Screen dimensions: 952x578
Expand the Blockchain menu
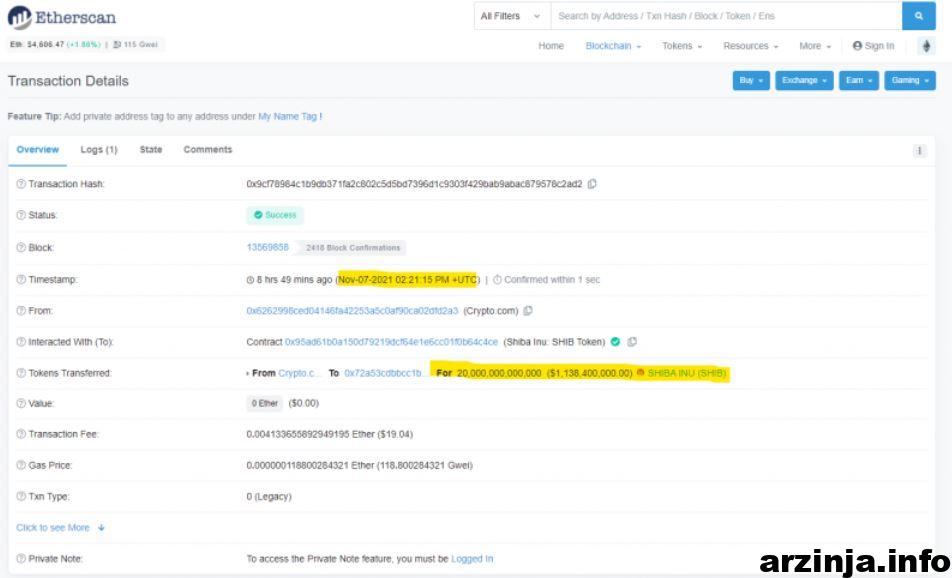[x=613, y=46]
